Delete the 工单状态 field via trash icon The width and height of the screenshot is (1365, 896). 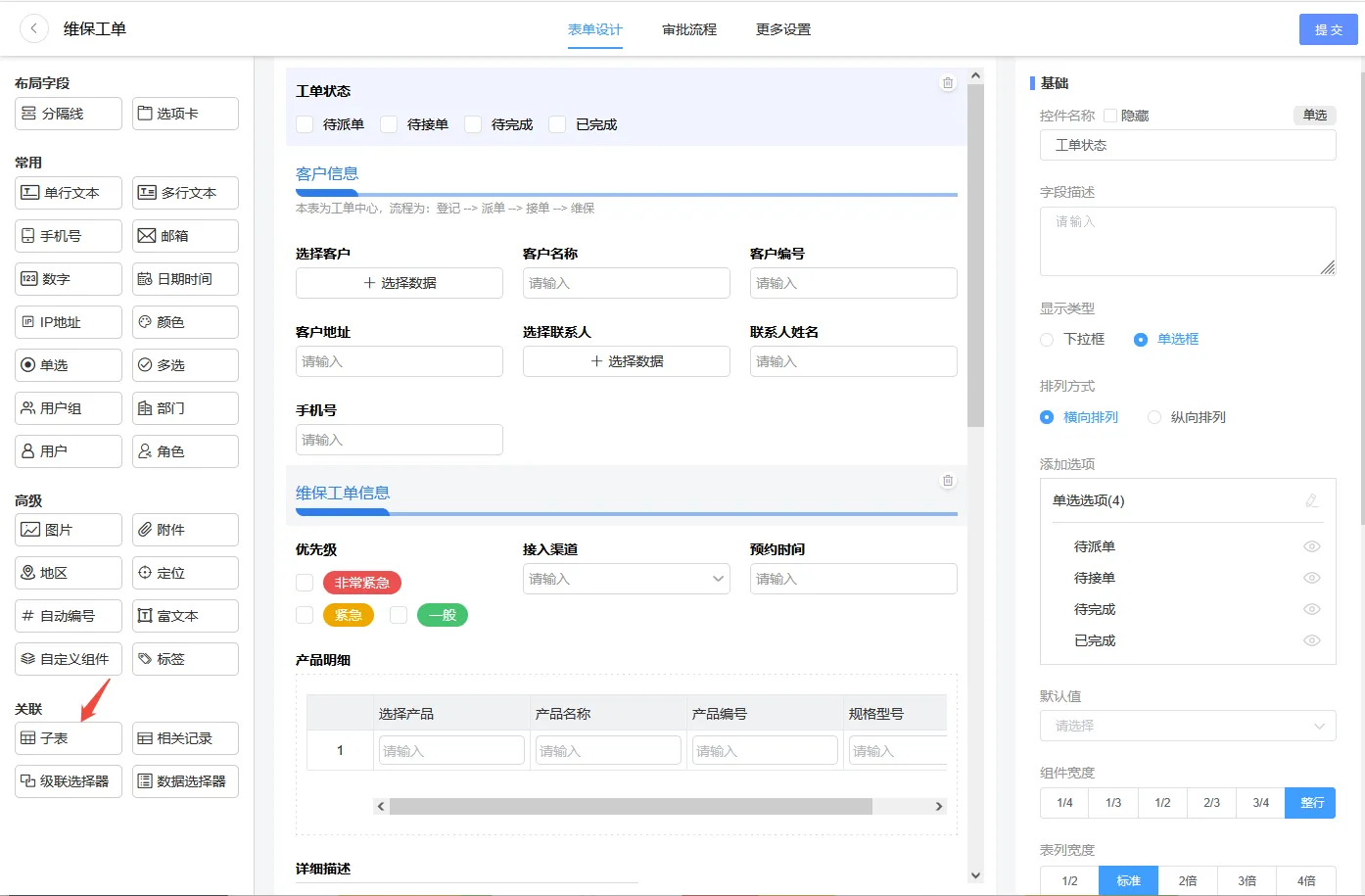(947, 83)
